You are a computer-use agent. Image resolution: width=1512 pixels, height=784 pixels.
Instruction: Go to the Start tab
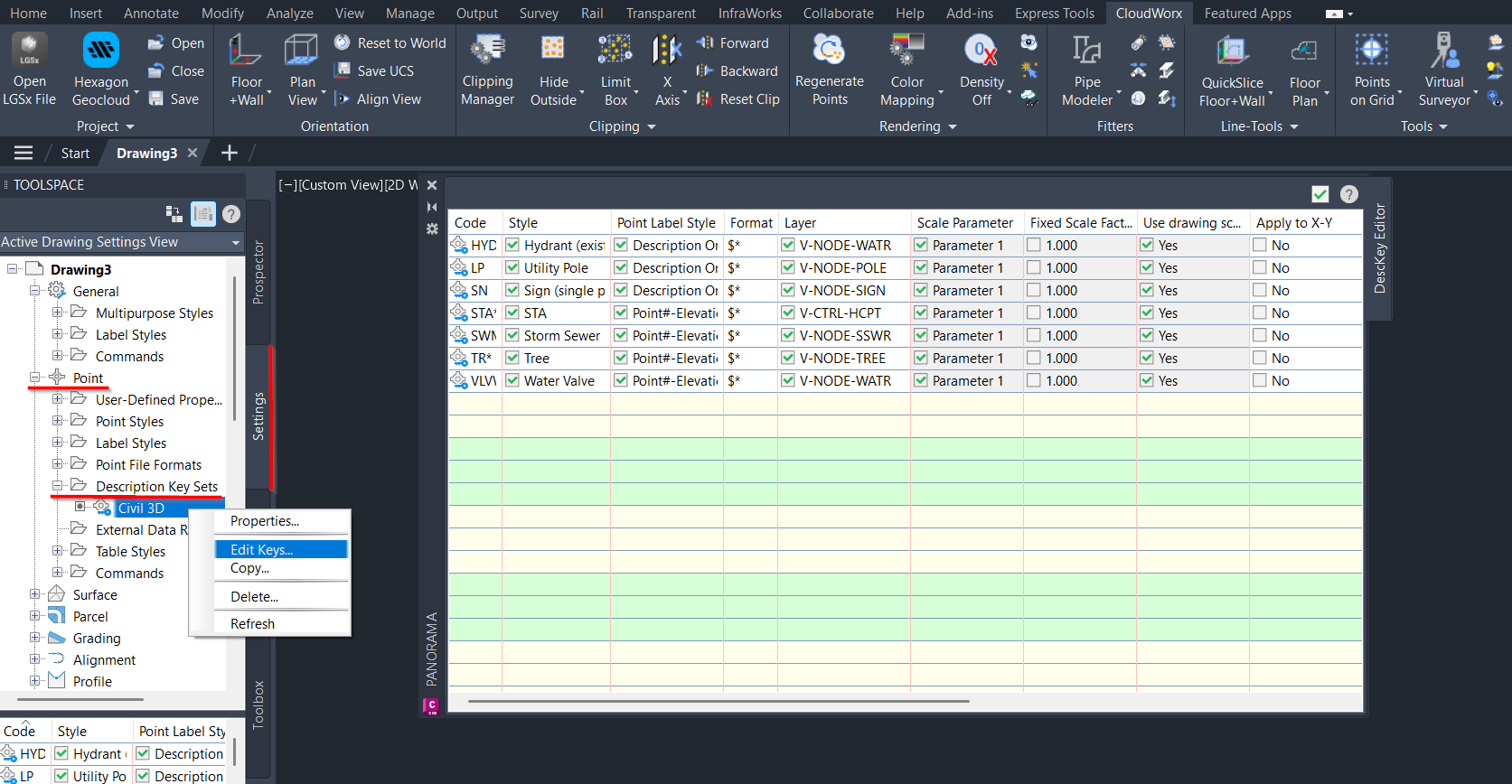(75, 153)
